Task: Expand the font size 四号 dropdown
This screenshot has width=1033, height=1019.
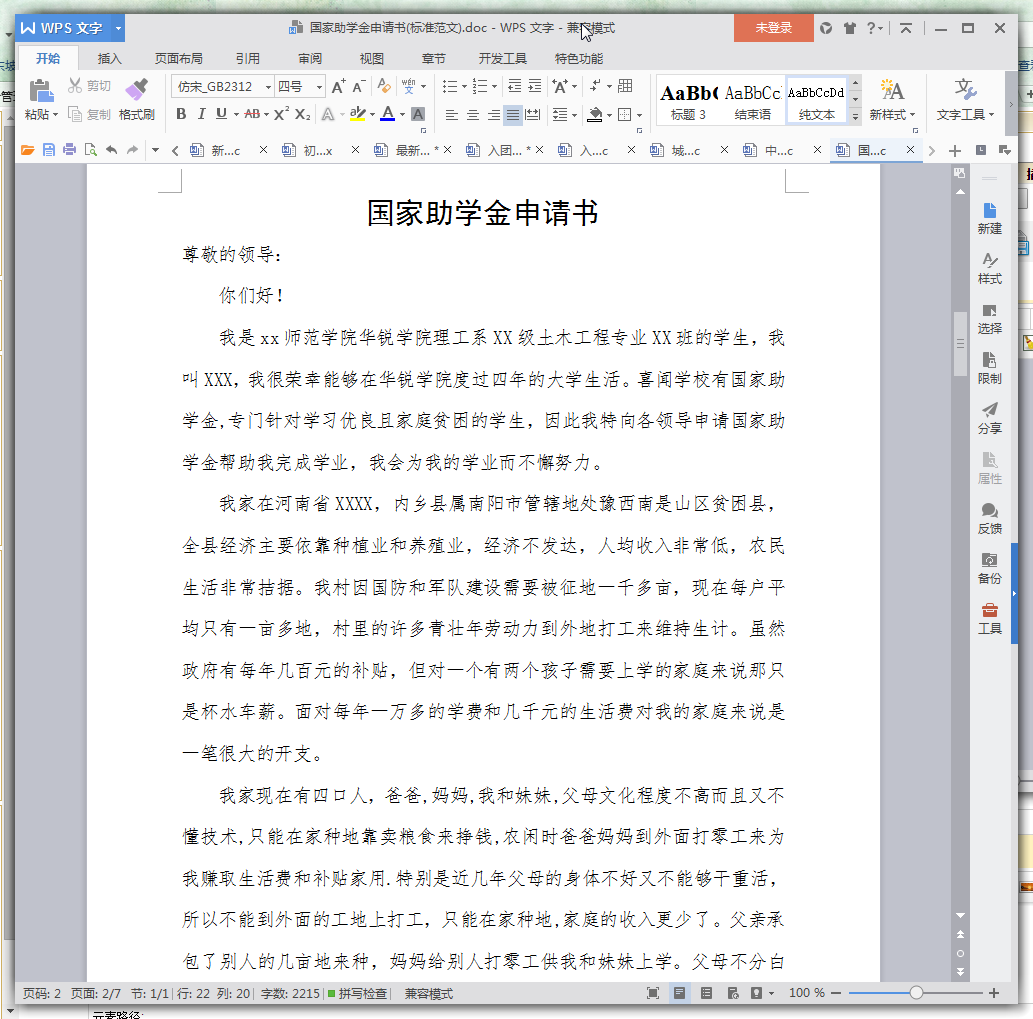Action: click(x=320, y=87)
